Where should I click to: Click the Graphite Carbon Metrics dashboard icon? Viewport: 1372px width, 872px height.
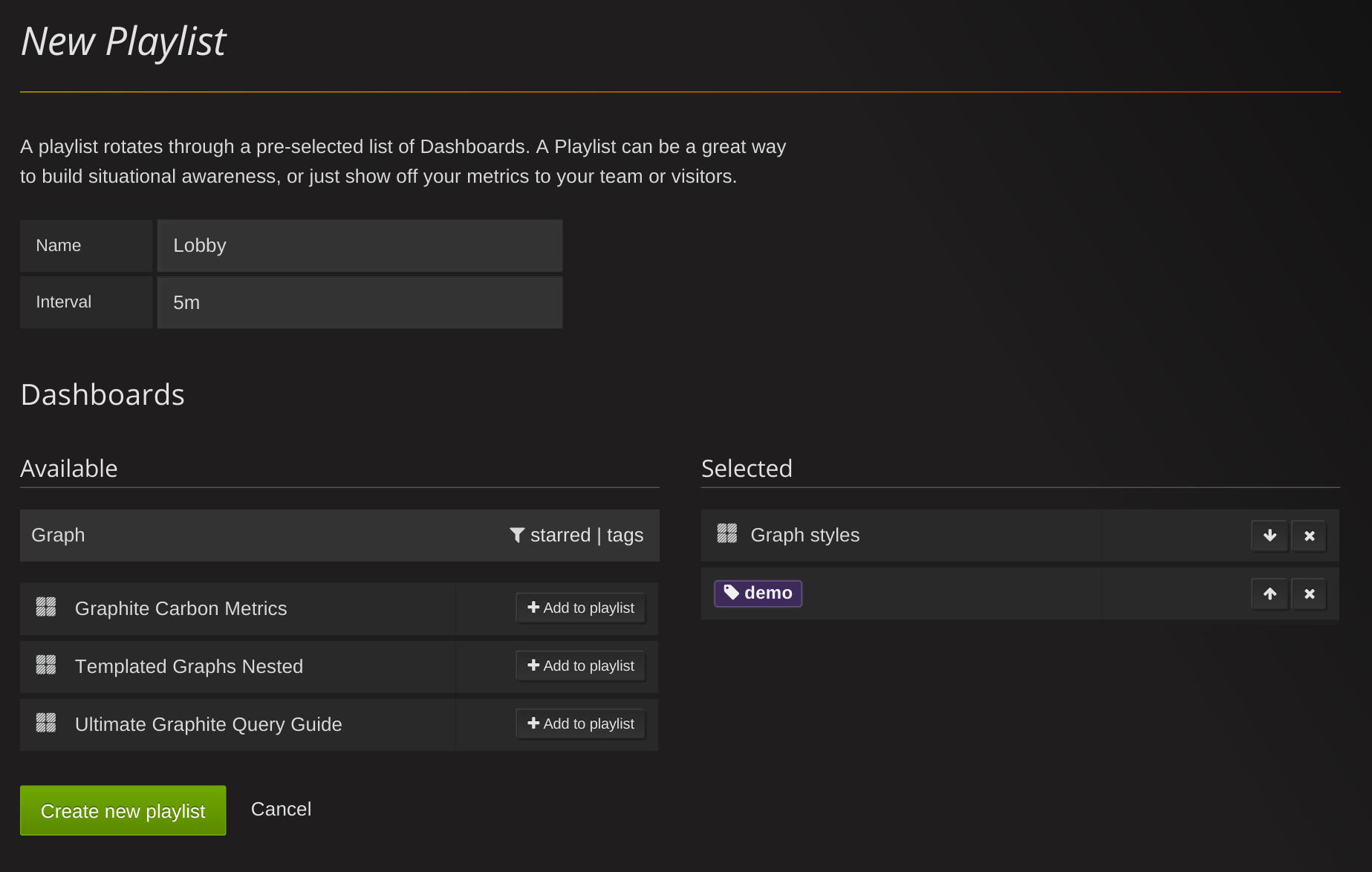click(46, 608)
